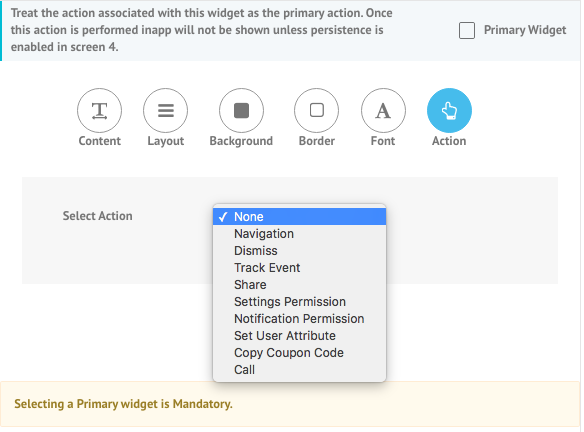The width and height of the screenshot is (584, 432).
Task: Pick Dismiss as the action
Action: click(299, 251)
